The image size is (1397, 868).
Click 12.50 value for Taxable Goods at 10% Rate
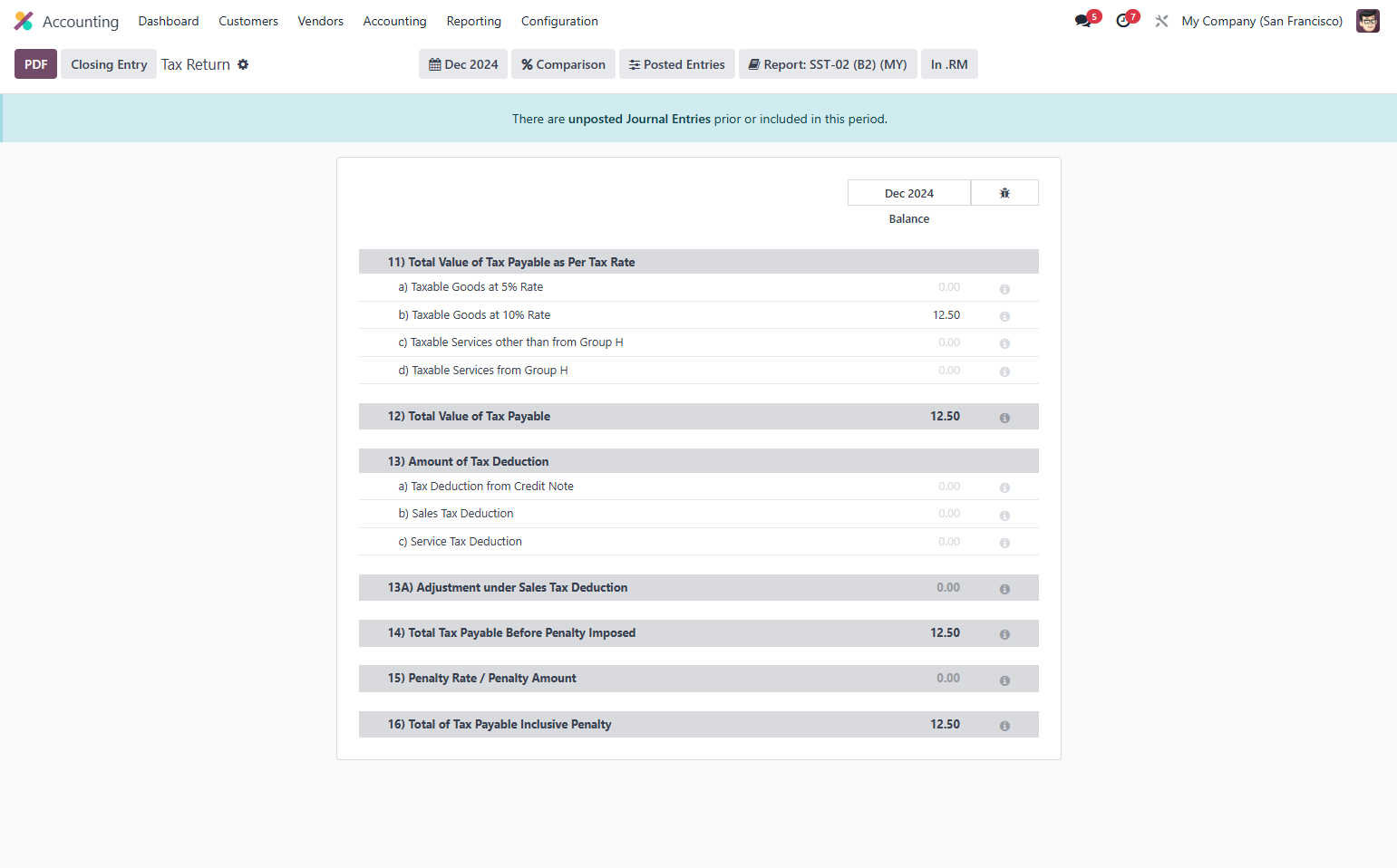click(x=946, y=315)
